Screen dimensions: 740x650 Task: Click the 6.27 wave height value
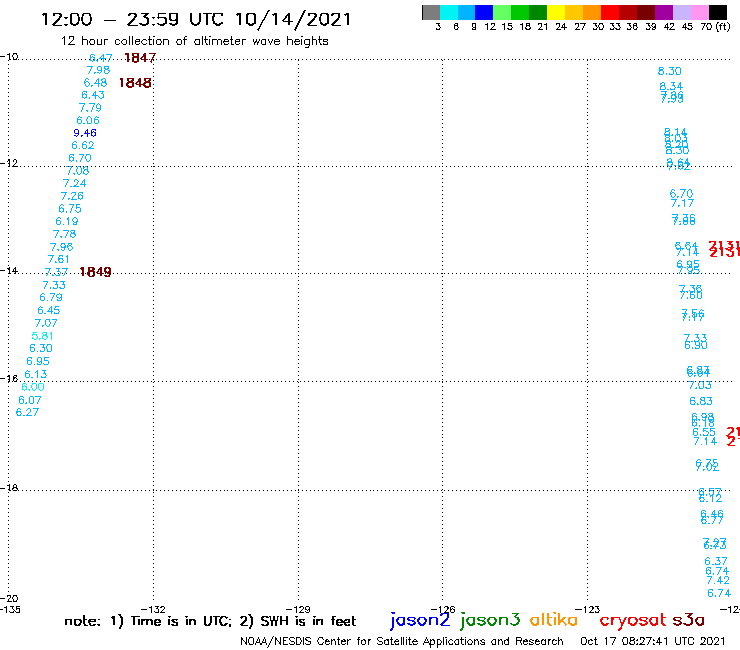(27, 413)
